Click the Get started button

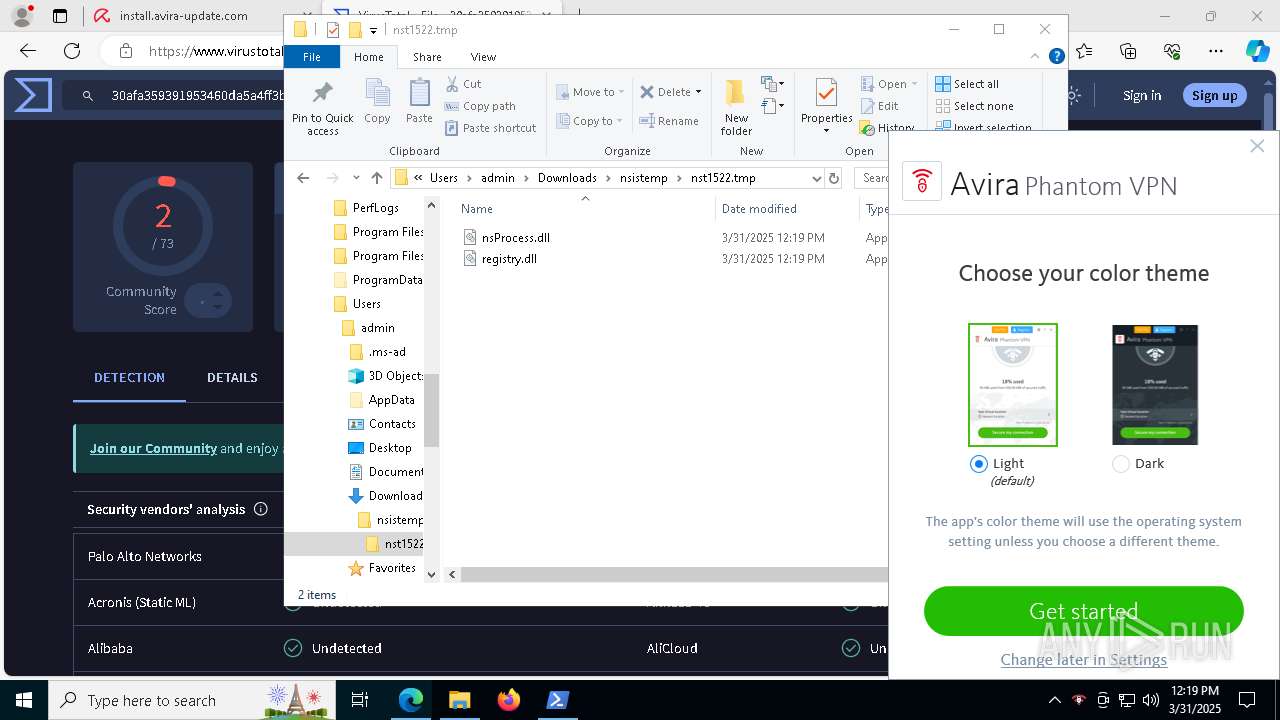click(x=1083, y=611)
